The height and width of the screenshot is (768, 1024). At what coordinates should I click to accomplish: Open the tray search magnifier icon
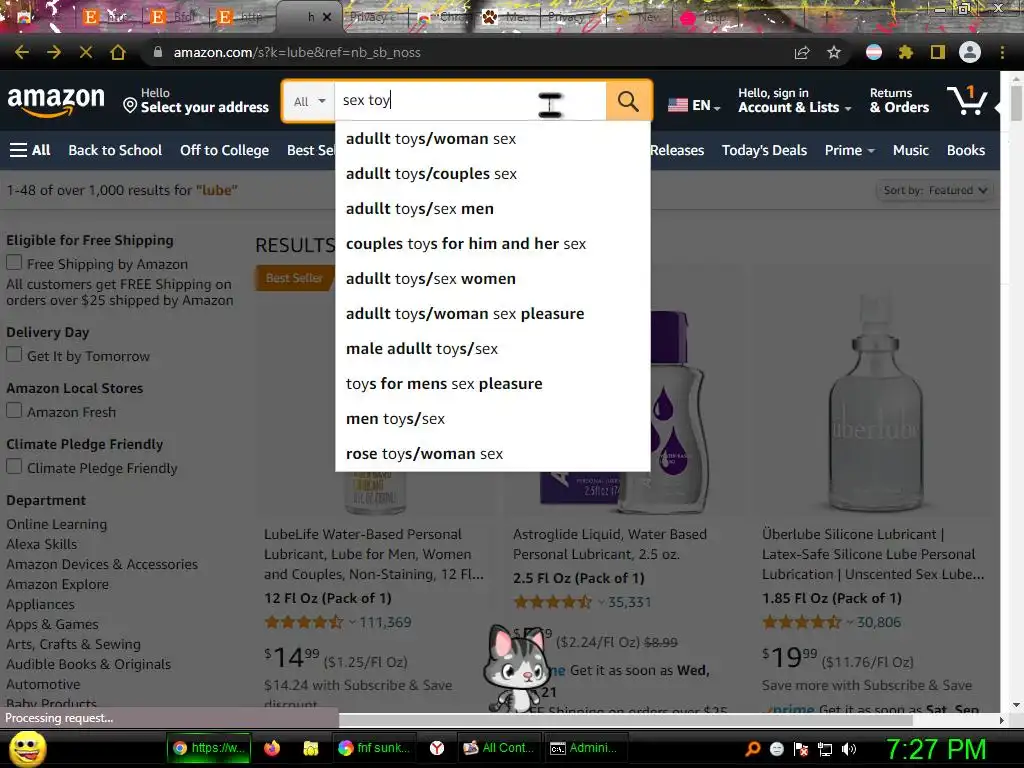tap(752, 748)
